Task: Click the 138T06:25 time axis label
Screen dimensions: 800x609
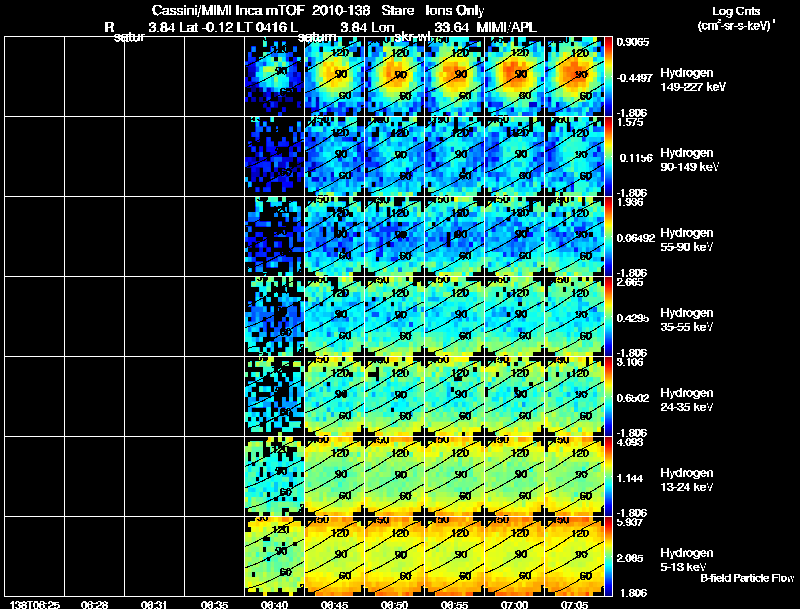Action: 35,605
